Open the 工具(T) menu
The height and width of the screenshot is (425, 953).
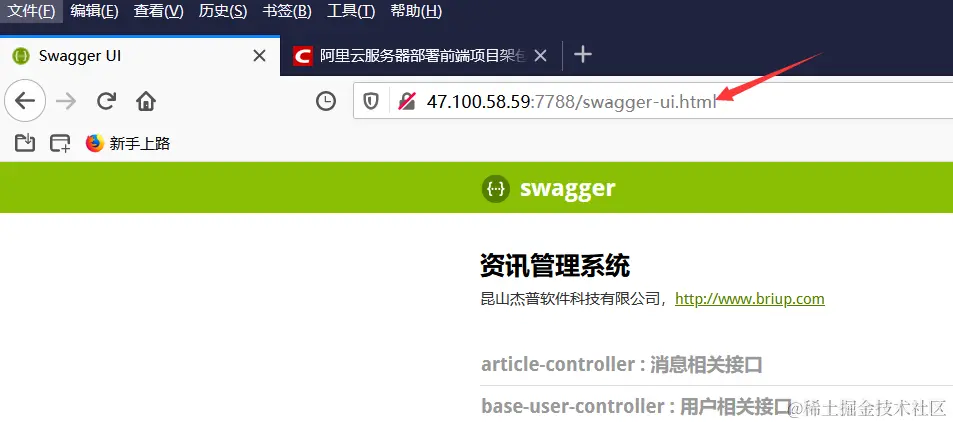click(351, 11)
